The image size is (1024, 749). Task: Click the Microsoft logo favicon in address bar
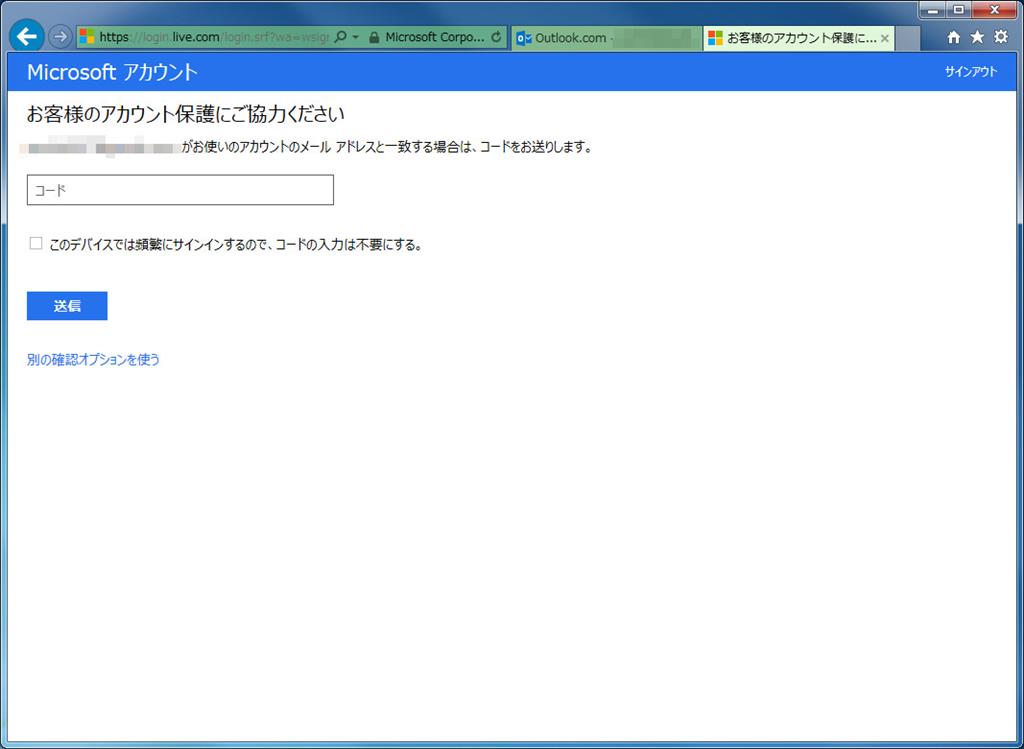pos(87,37)
